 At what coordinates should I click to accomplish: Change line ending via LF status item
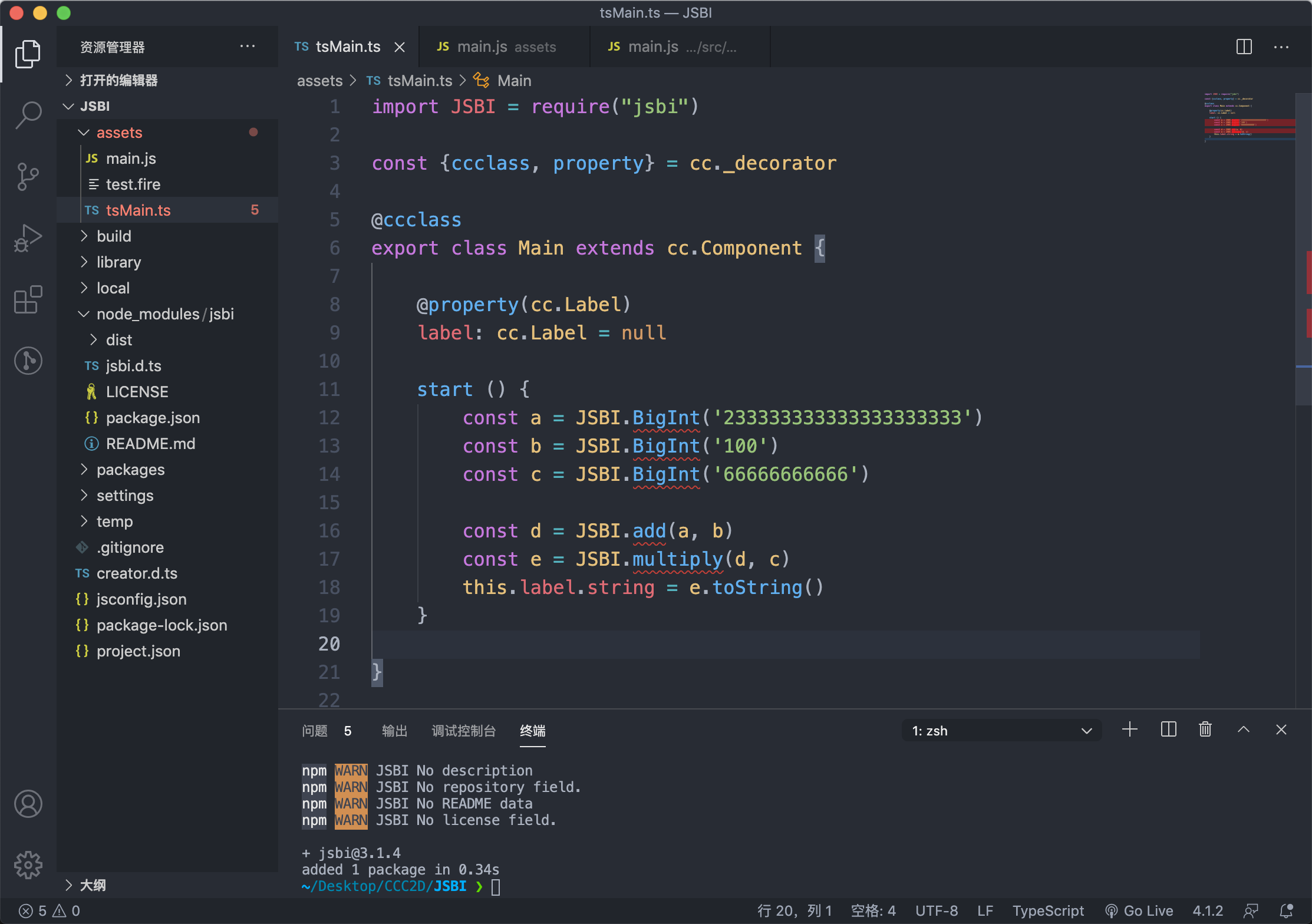985,911
